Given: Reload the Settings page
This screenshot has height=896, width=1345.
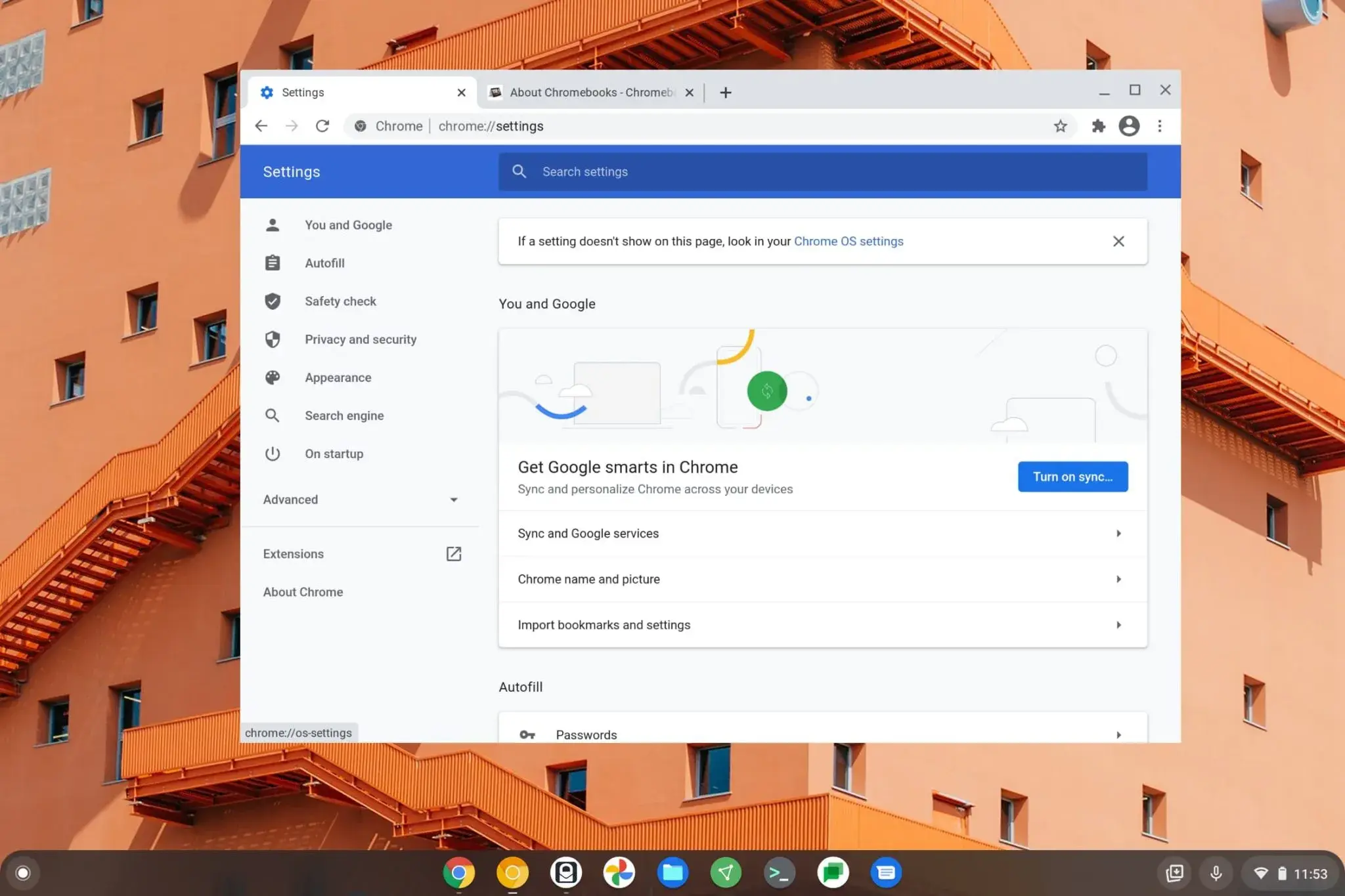Looking at the screenshot, I should pyautogui.click(x=322, y=126).
